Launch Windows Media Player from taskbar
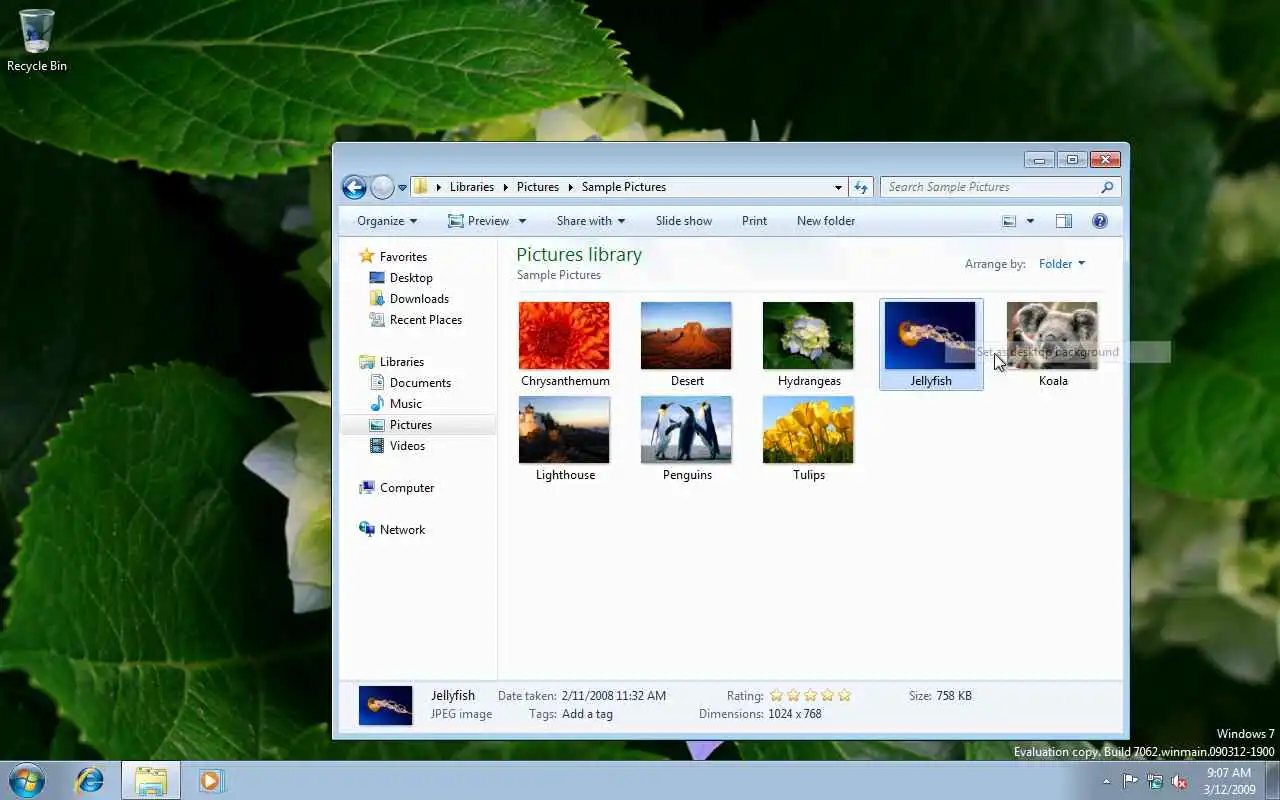 point(211,780)
